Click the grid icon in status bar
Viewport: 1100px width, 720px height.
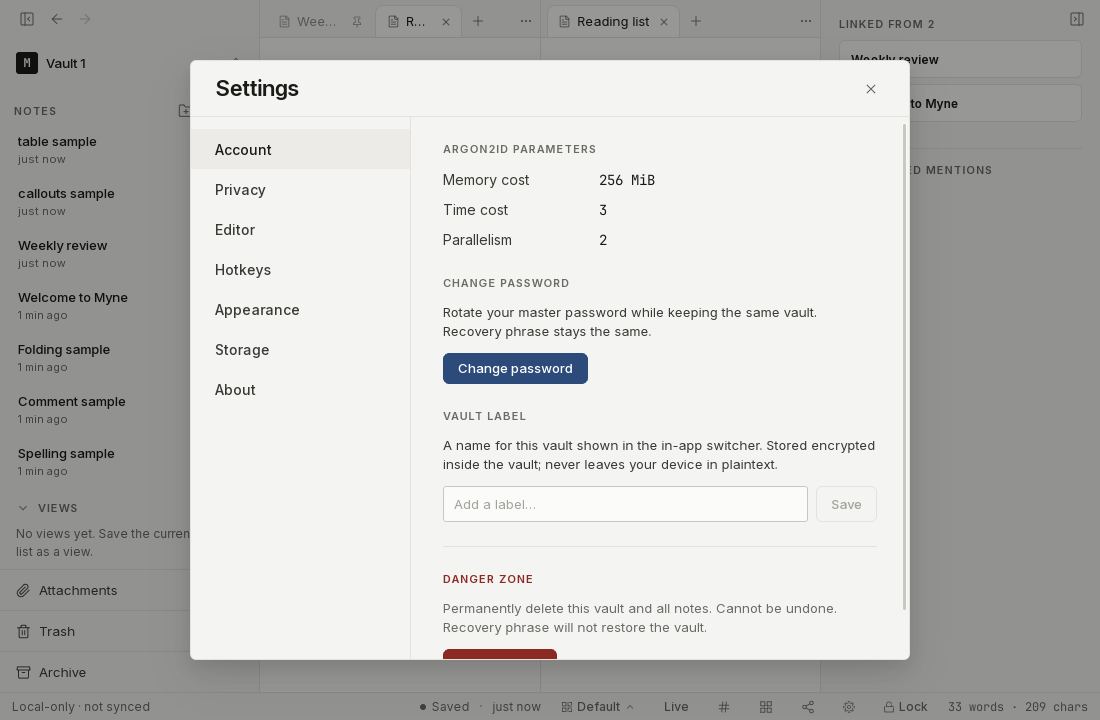pyautogui.click(x=766, y=707)
